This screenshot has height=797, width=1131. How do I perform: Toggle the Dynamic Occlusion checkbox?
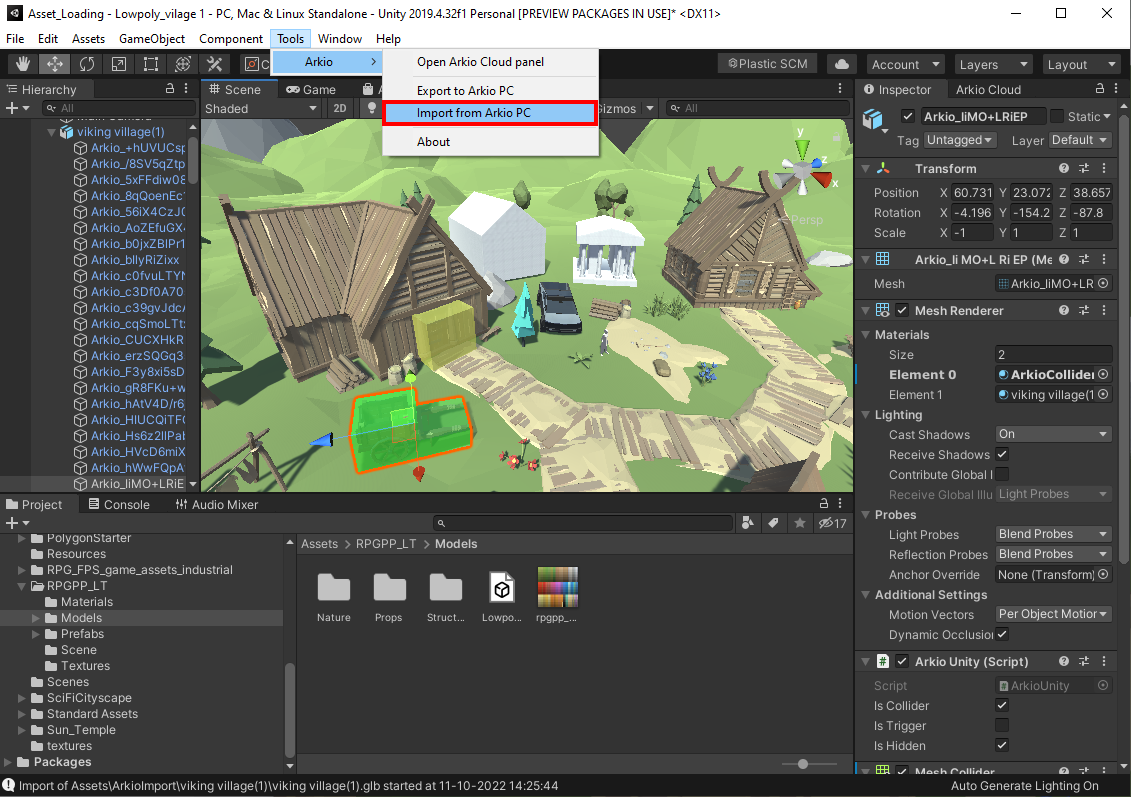1002,634
